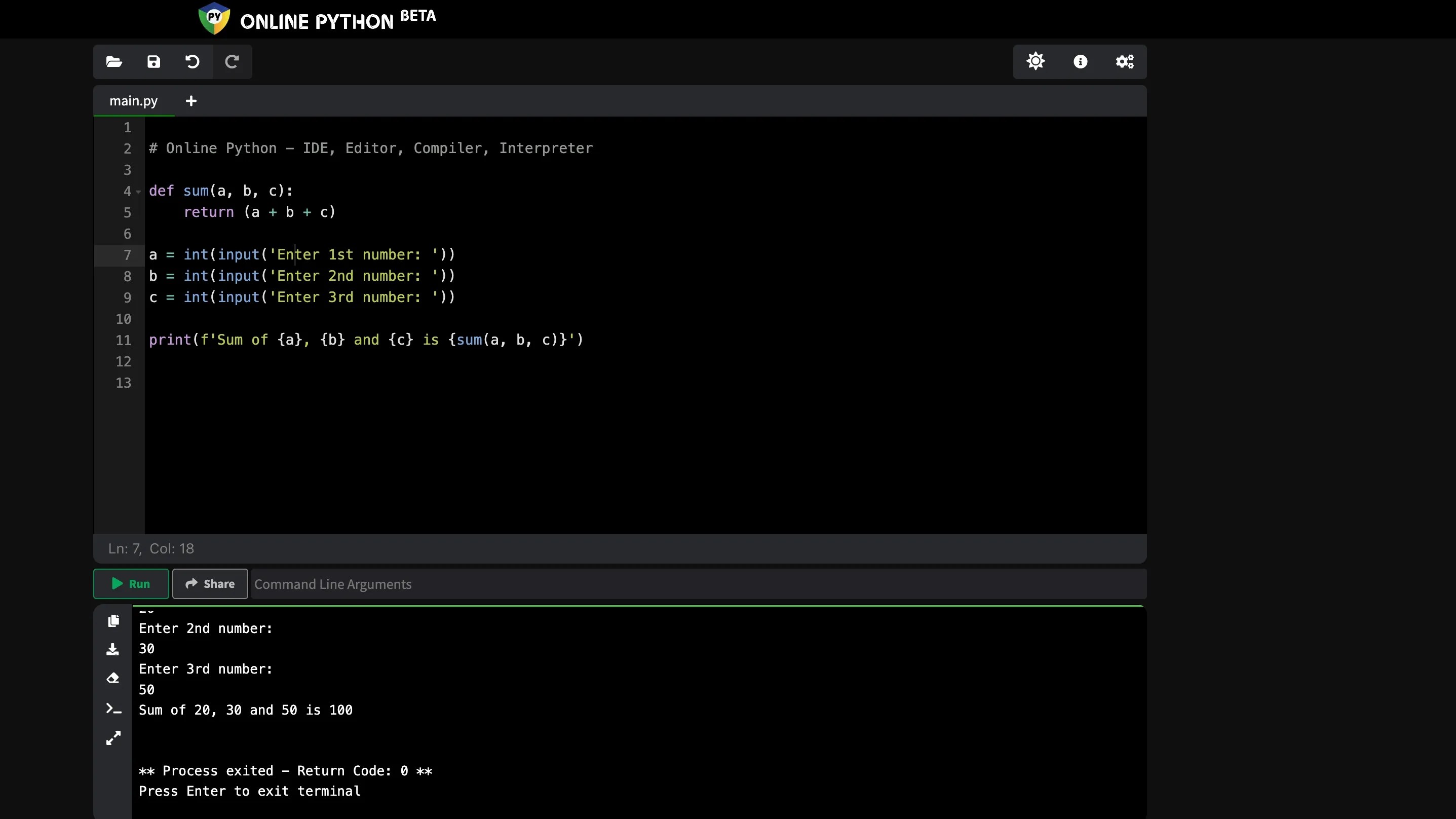Viewport: 1456px width, 819px height.
Task: Click the Share button
Action: point(210,584)
